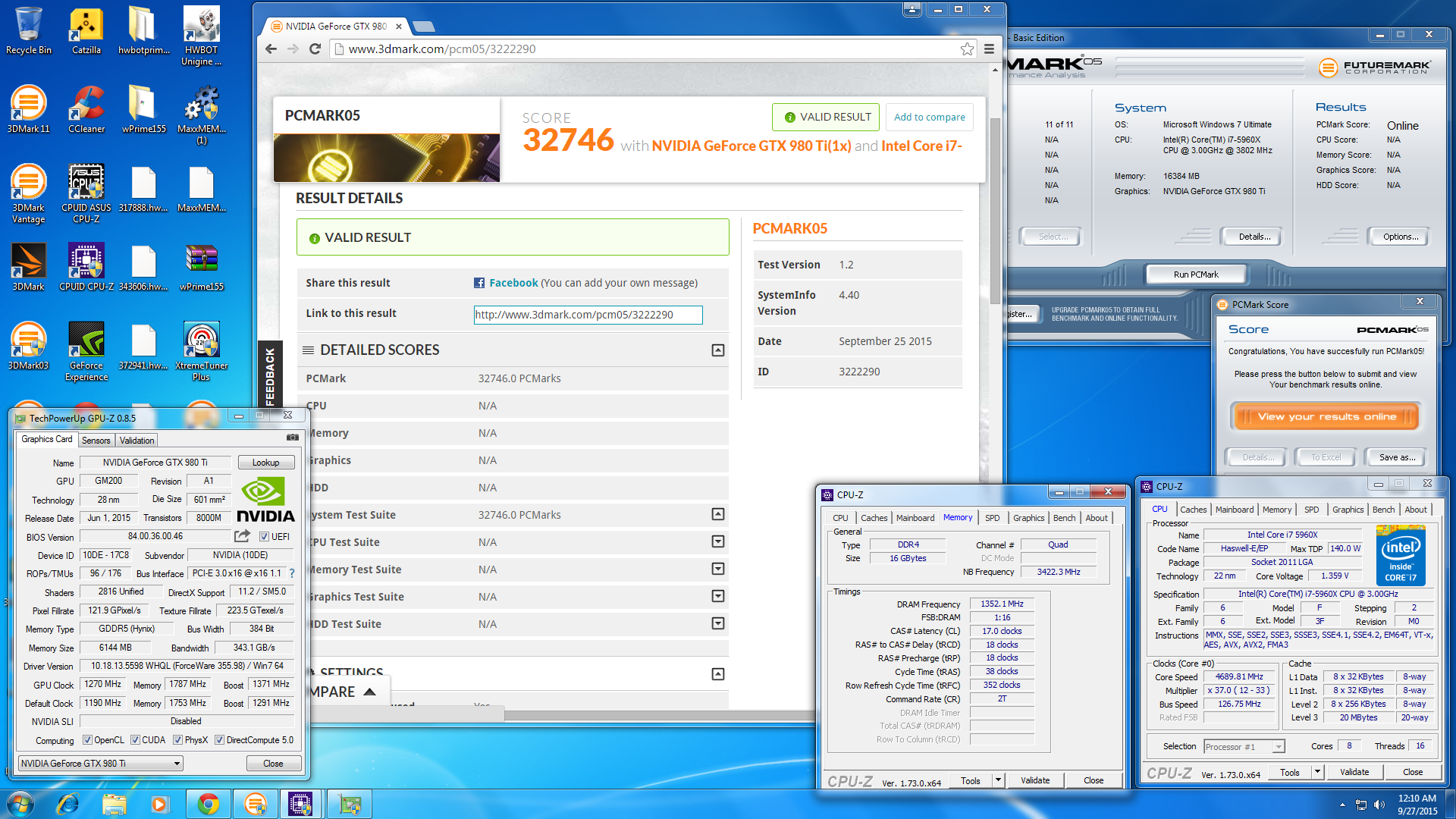1456x819 pixels.
Task: Open the HWBOT Unigine desktop icon
Action: [x=201, y=36]
